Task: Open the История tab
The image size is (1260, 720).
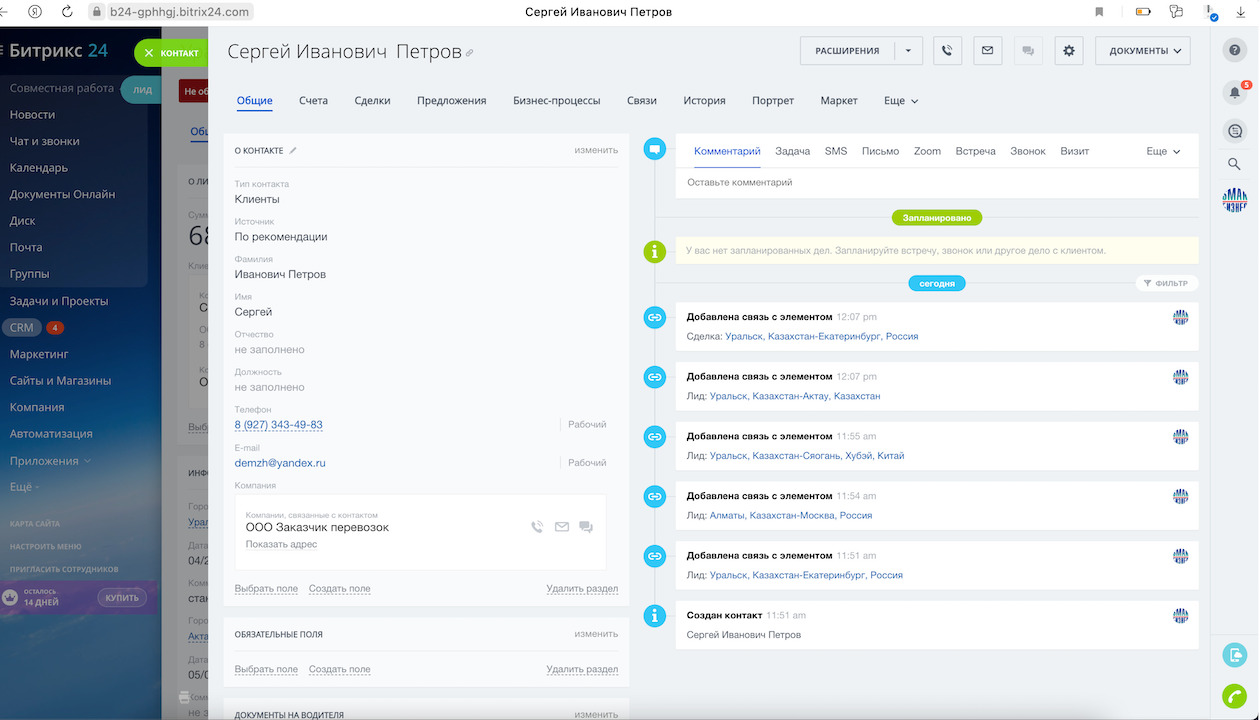Action: pos(704,101)
